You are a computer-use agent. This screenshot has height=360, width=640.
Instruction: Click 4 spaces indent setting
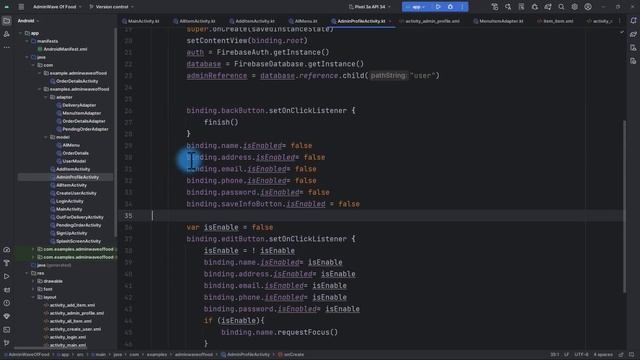point(603,355)
